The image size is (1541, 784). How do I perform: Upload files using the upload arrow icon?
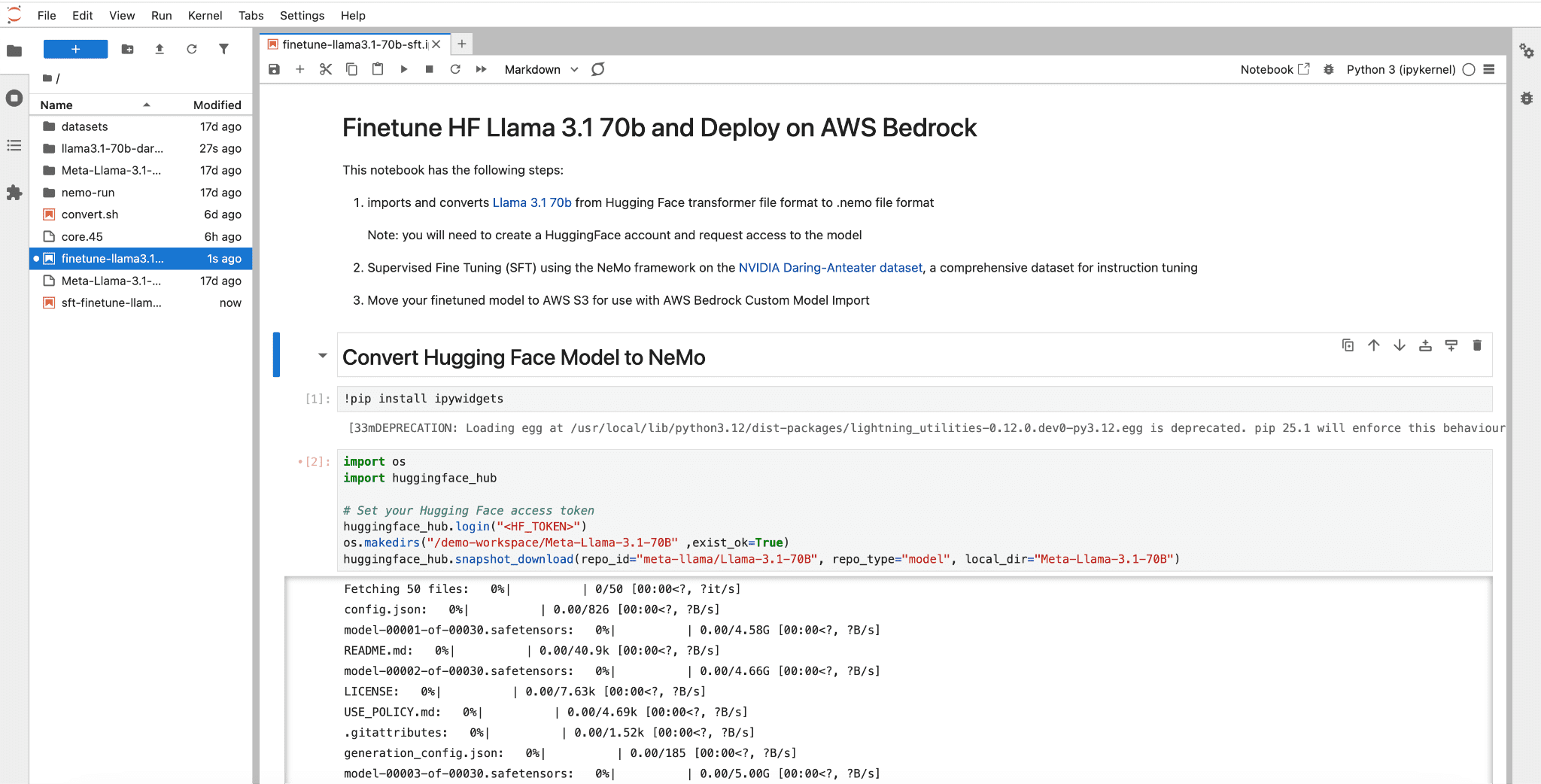160,49
